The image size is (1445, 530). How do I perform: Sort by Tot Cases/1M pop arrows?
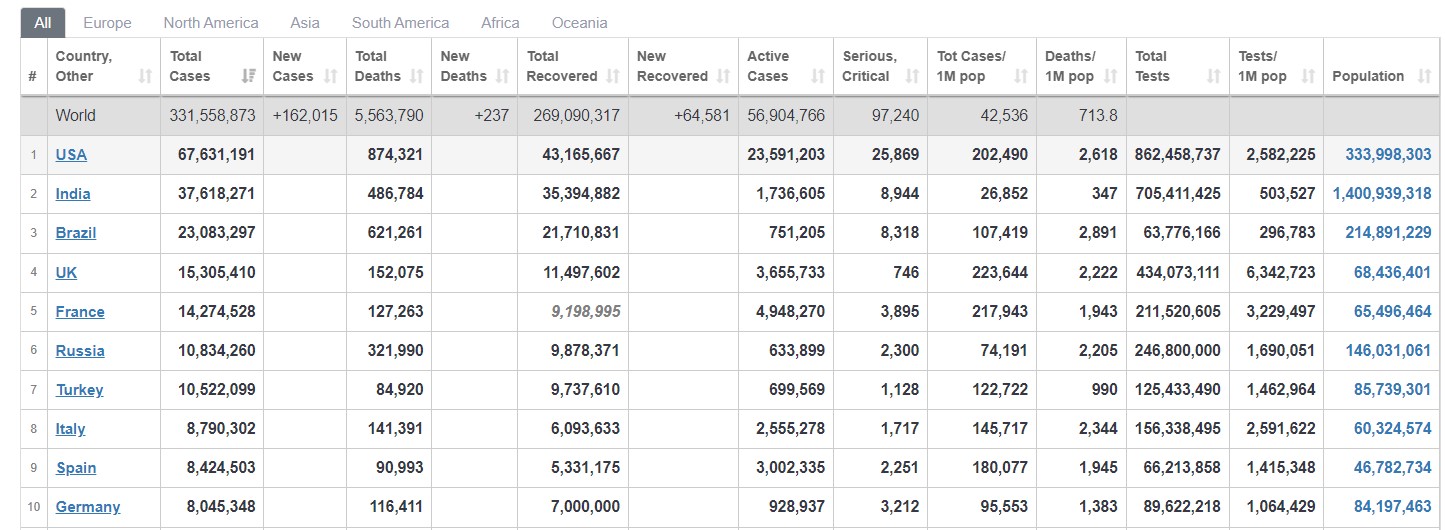(x=1021, y=76)
